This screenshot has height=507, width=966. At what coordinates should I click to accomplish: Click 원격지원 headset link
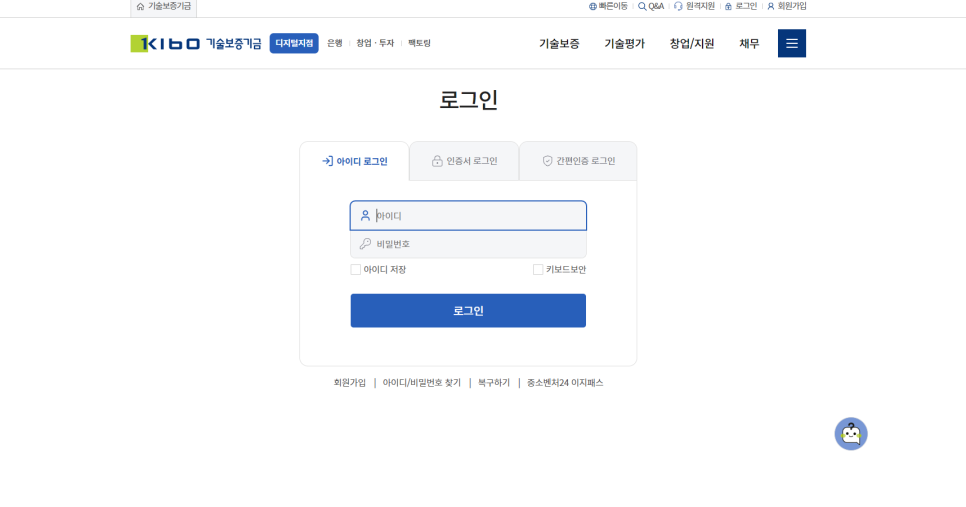pyautogui.click(x=694, y=6)
